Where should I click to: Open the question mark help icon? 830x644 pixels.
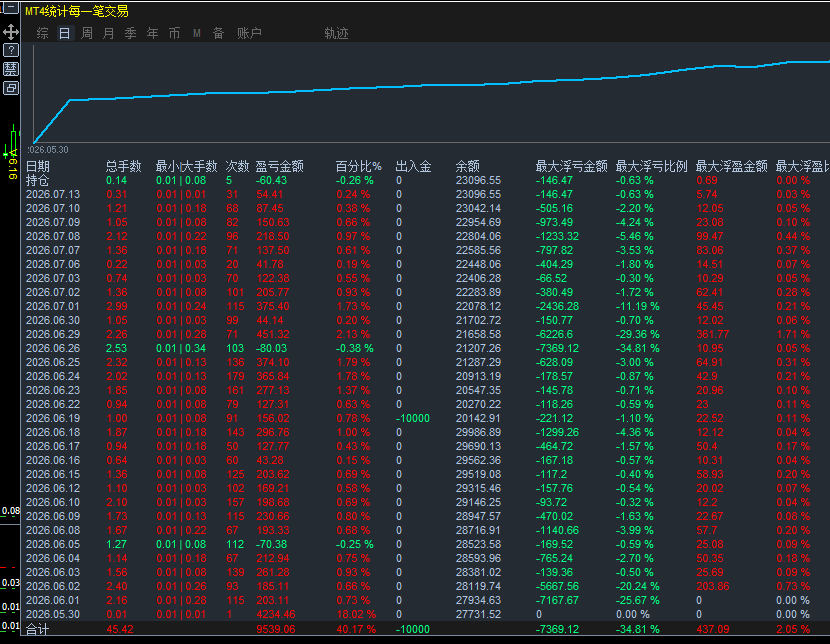point(11,50)
